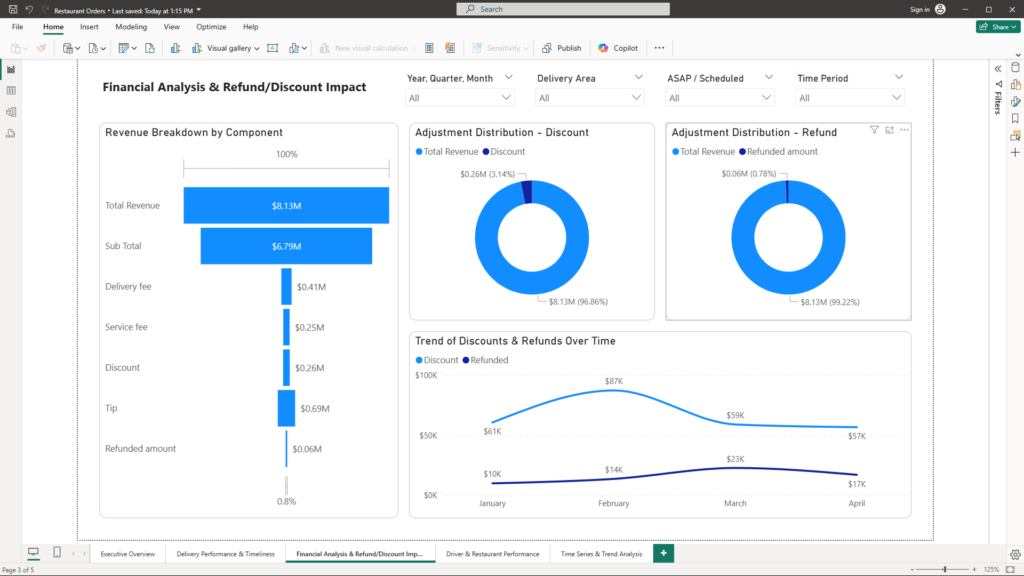The height and width of the screenshot is (576, 1024).
Task: Open More options on Refund chart
Action: (904, 130)
